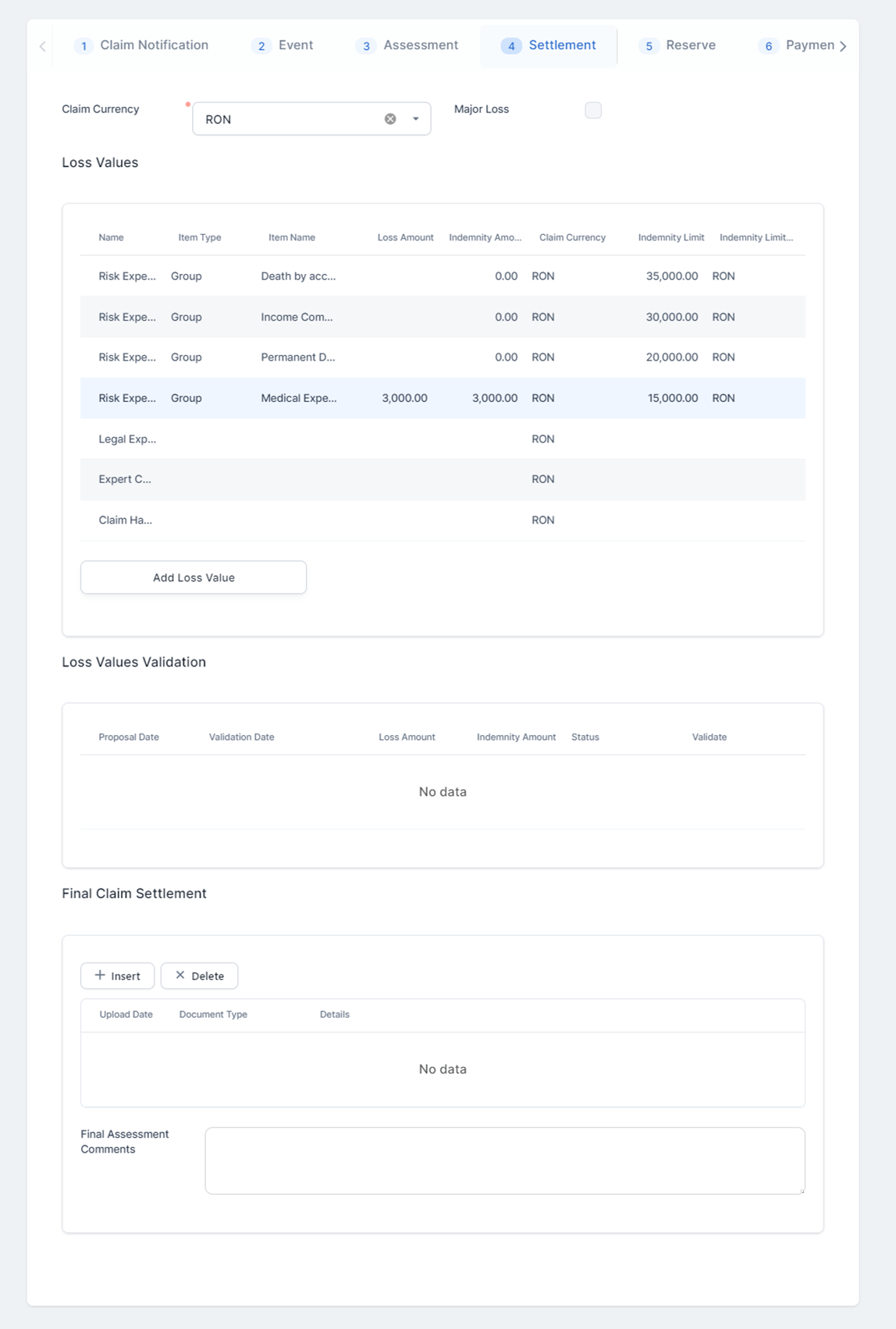The image size is (896, 1329).
Task: Select the Reserve tab
Action: (x=677, y=45)
